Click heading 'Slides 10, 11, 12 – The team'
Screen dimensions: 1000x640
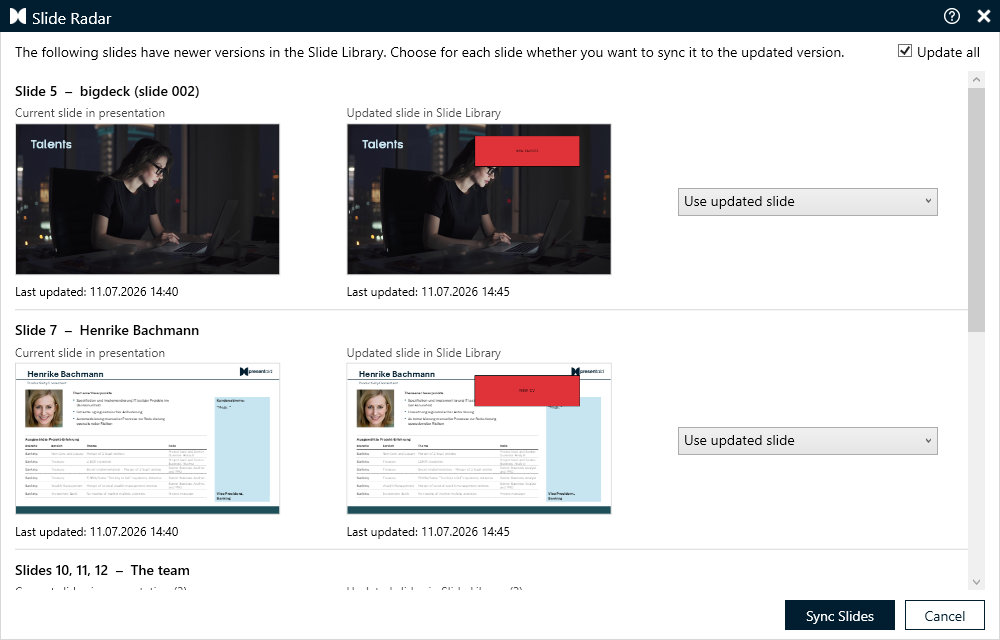(102, 570)
